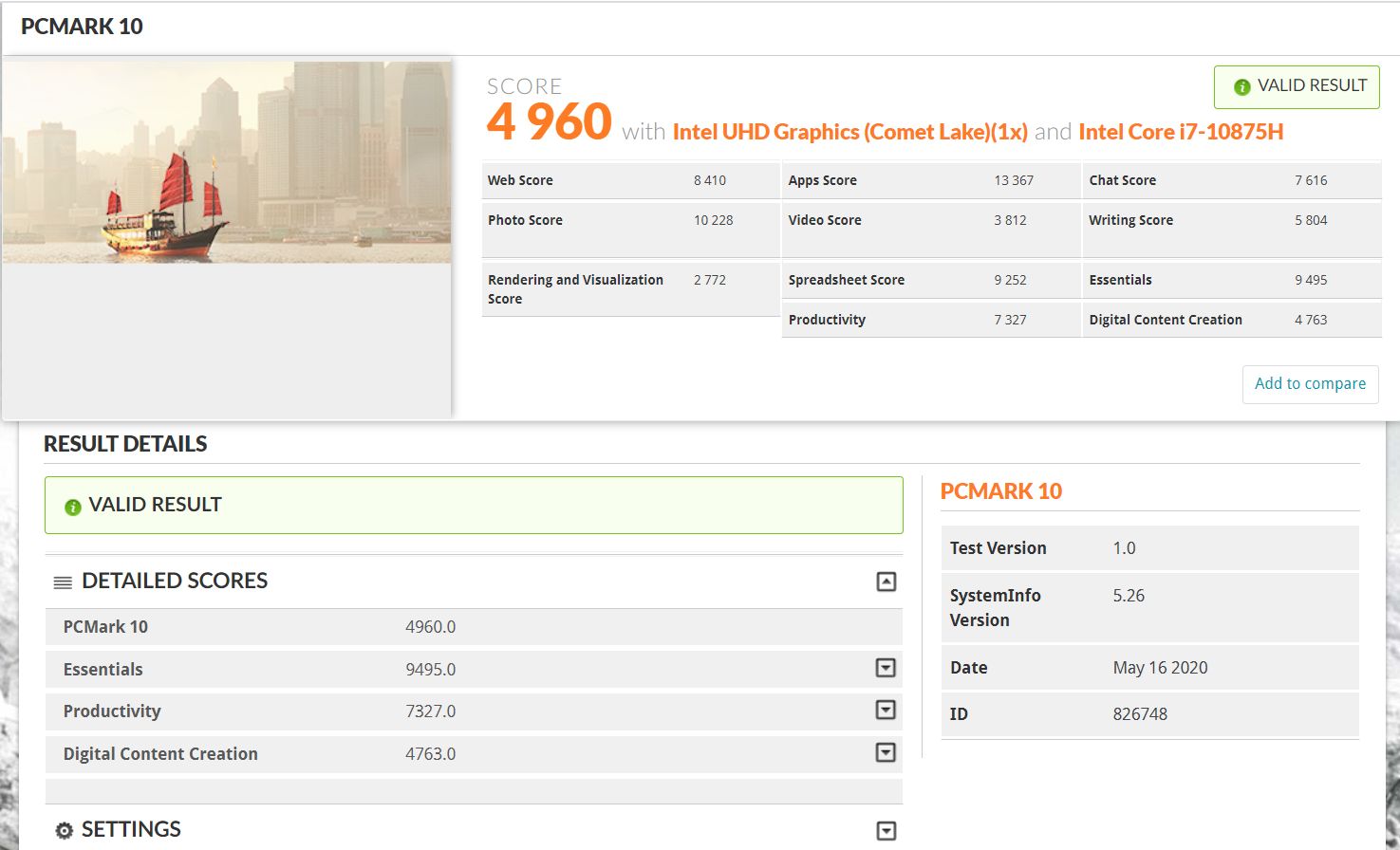Select the result ID 826748
1400x850 pixels.
coord(1140,714)
